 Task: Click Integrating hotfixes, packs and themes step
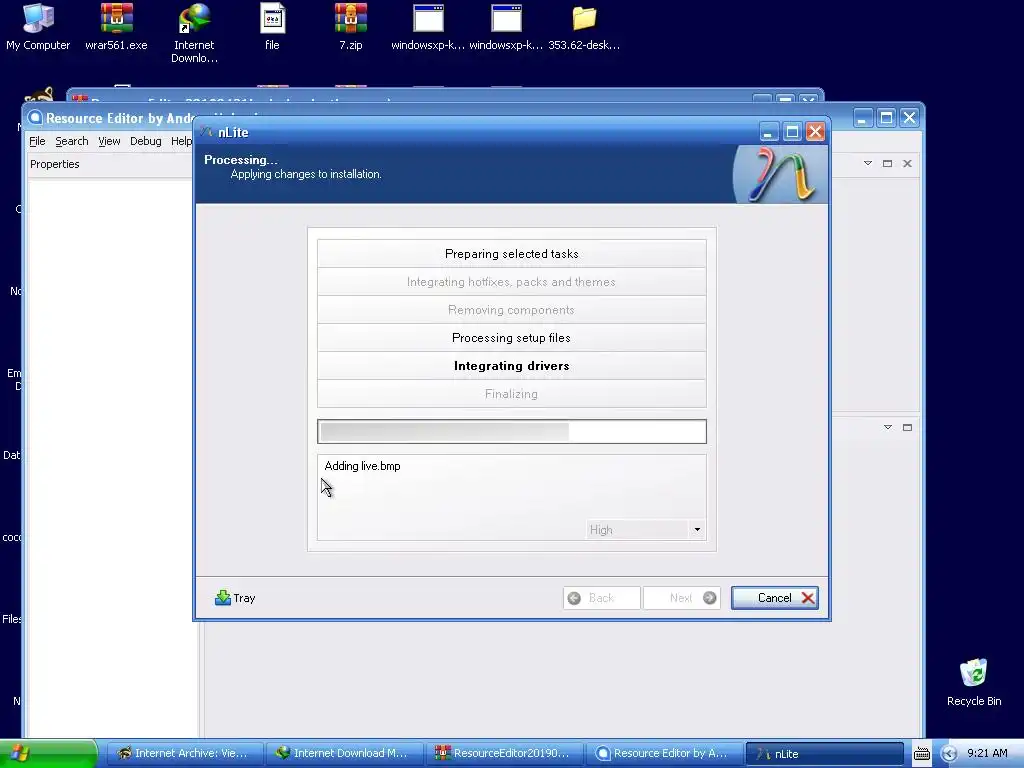pos(511,282)
